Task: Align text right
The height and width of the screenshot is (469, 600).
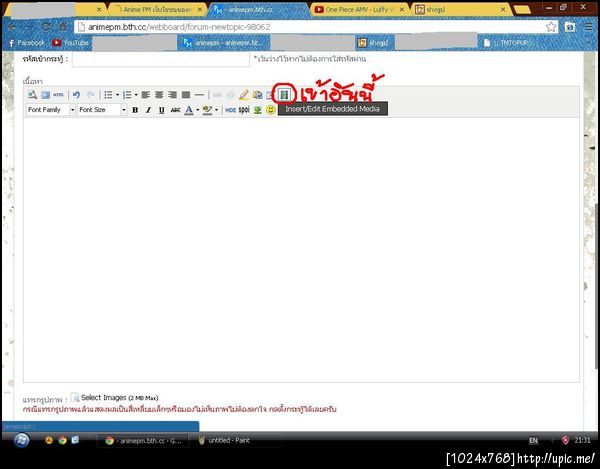Action: [x=172, y=95]
